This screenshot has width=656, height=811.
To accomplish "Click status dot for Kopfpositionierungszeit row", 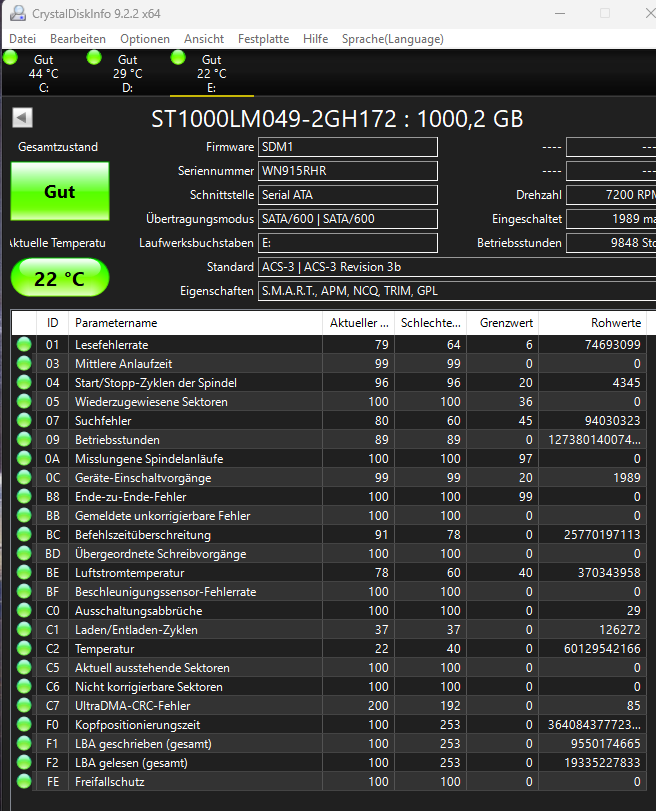I will coord(24,725).
